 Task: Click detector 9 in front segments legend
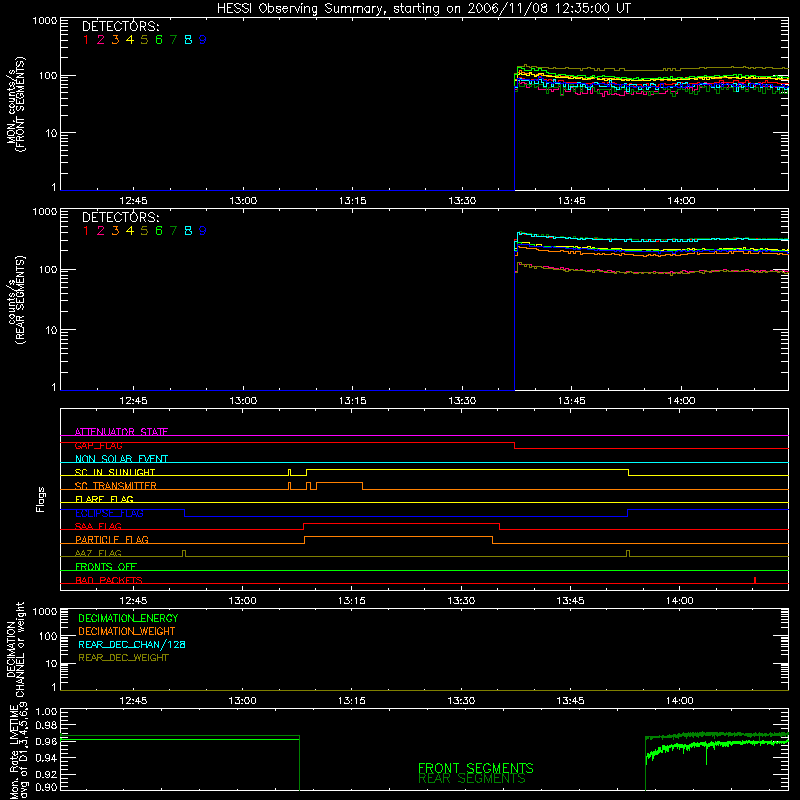point(203,40)
